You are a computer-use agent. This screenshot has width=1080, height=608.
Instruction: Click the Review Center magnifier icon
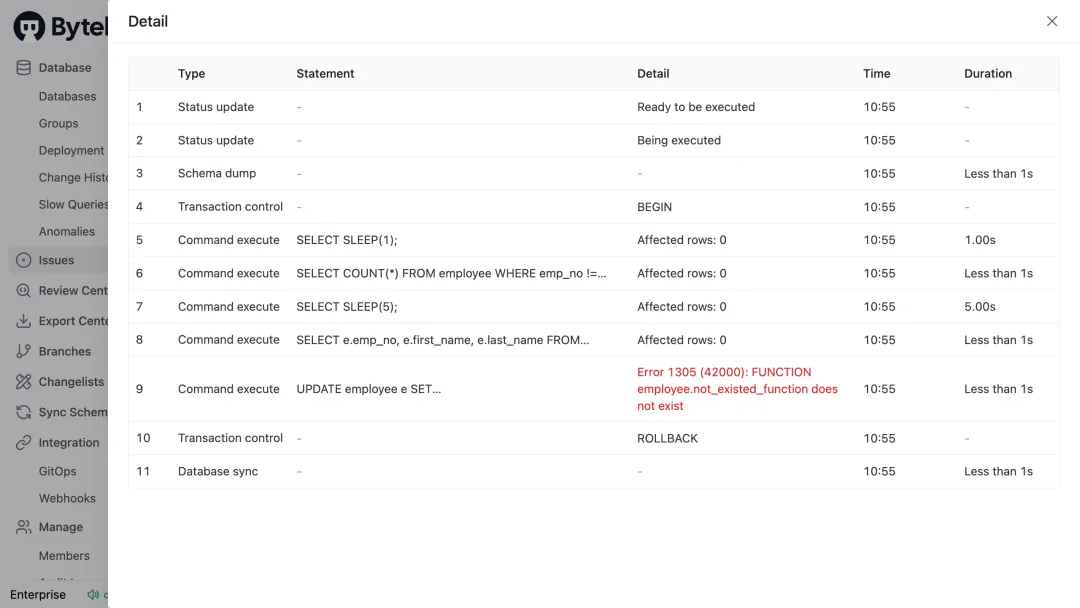coord(23,291)
